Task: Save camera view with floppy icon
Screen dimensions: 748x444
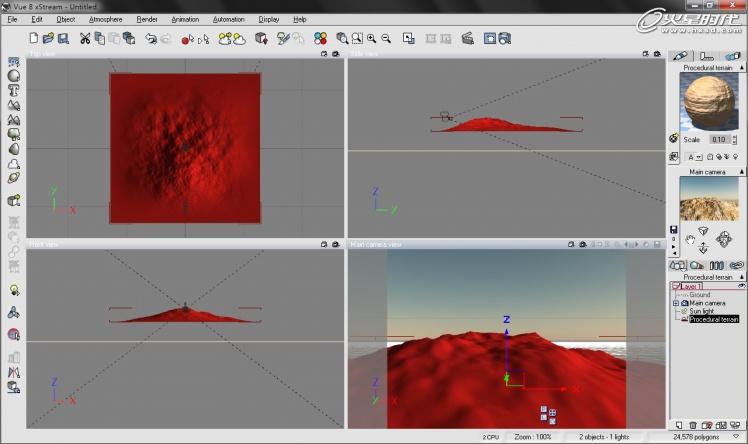Action: pyautogui.click(x=674, y=229)
